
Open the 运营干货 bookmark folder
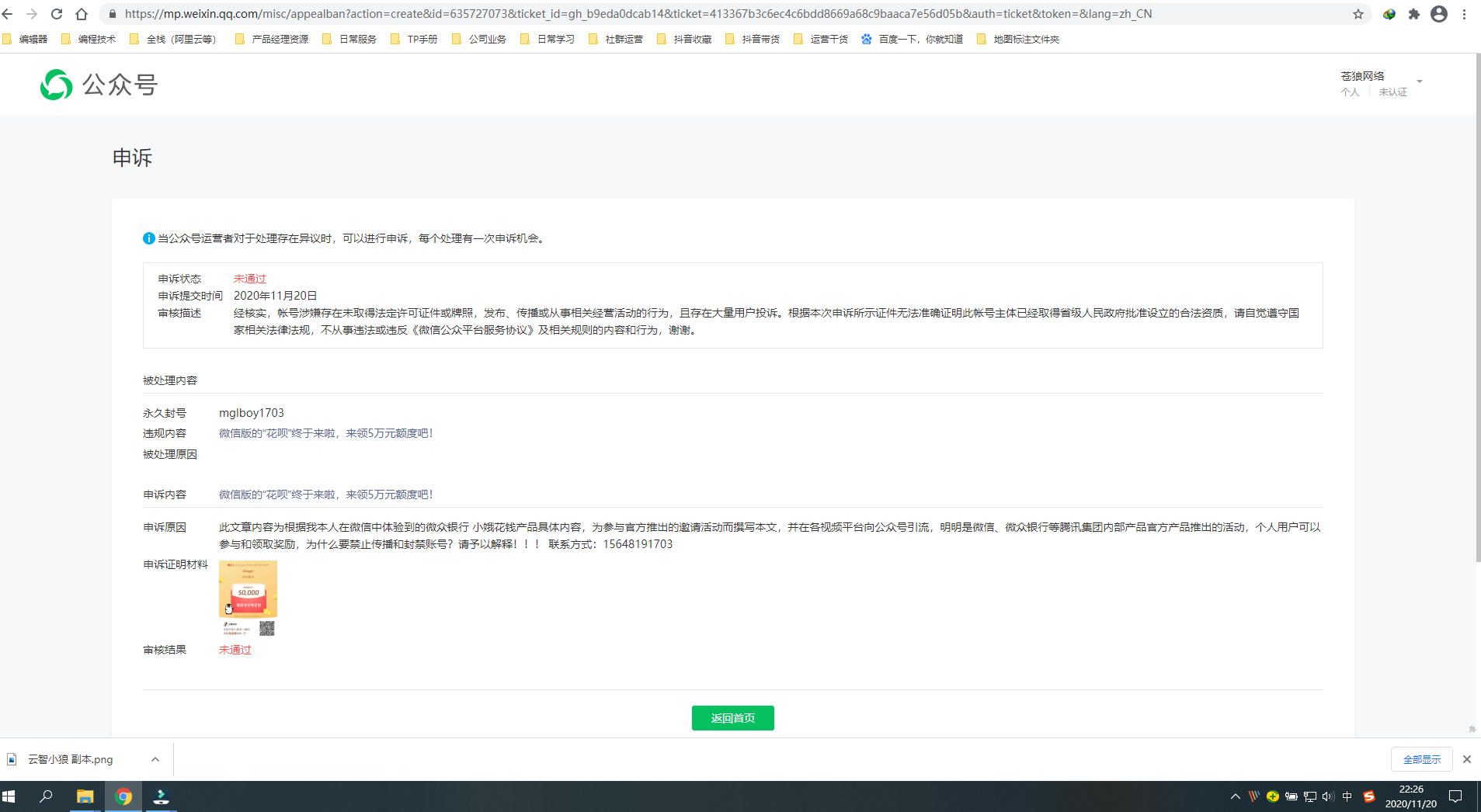[821, 39]
